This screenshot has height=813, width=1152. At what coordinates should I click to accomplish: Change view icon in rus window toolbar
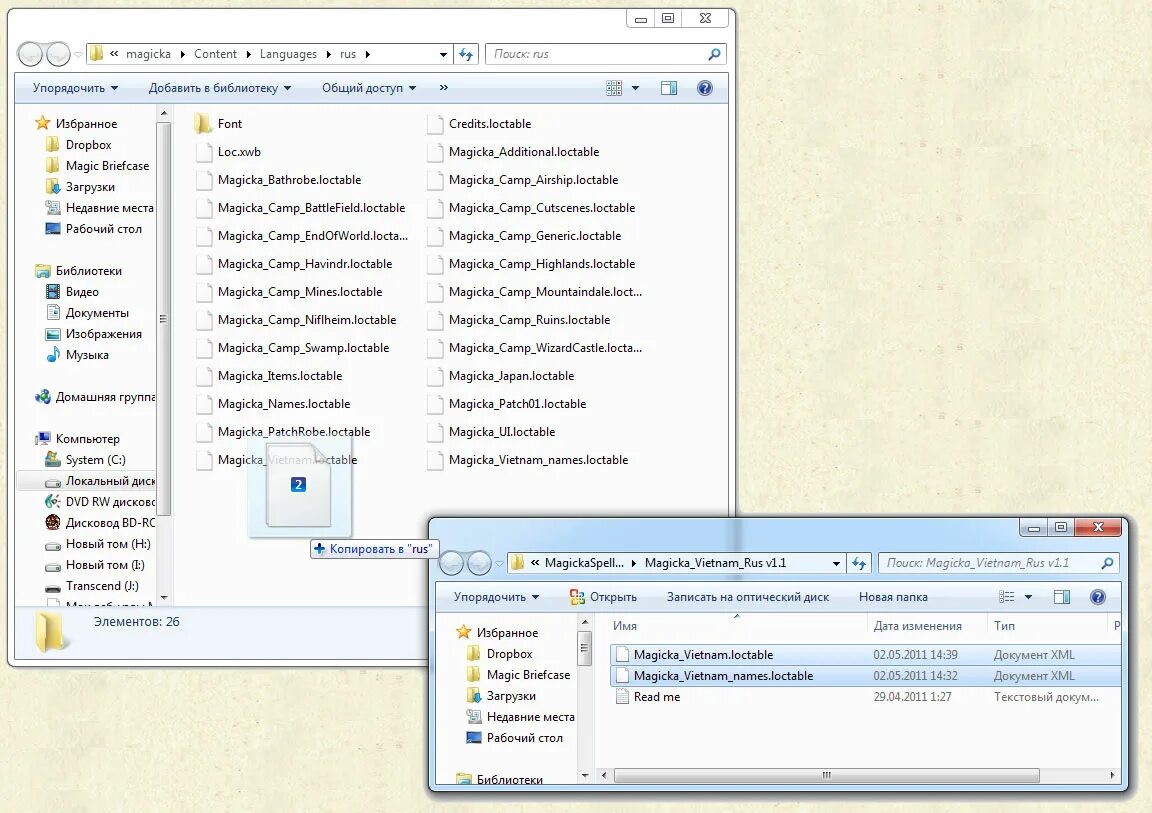[614, 88]
